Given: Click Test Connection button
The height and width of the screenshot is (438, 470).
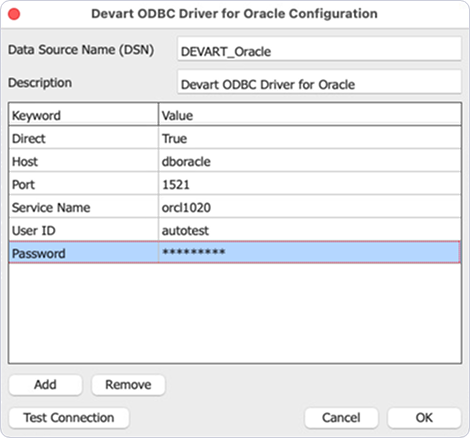Looking at the screenshot, I should click(69, 418).
